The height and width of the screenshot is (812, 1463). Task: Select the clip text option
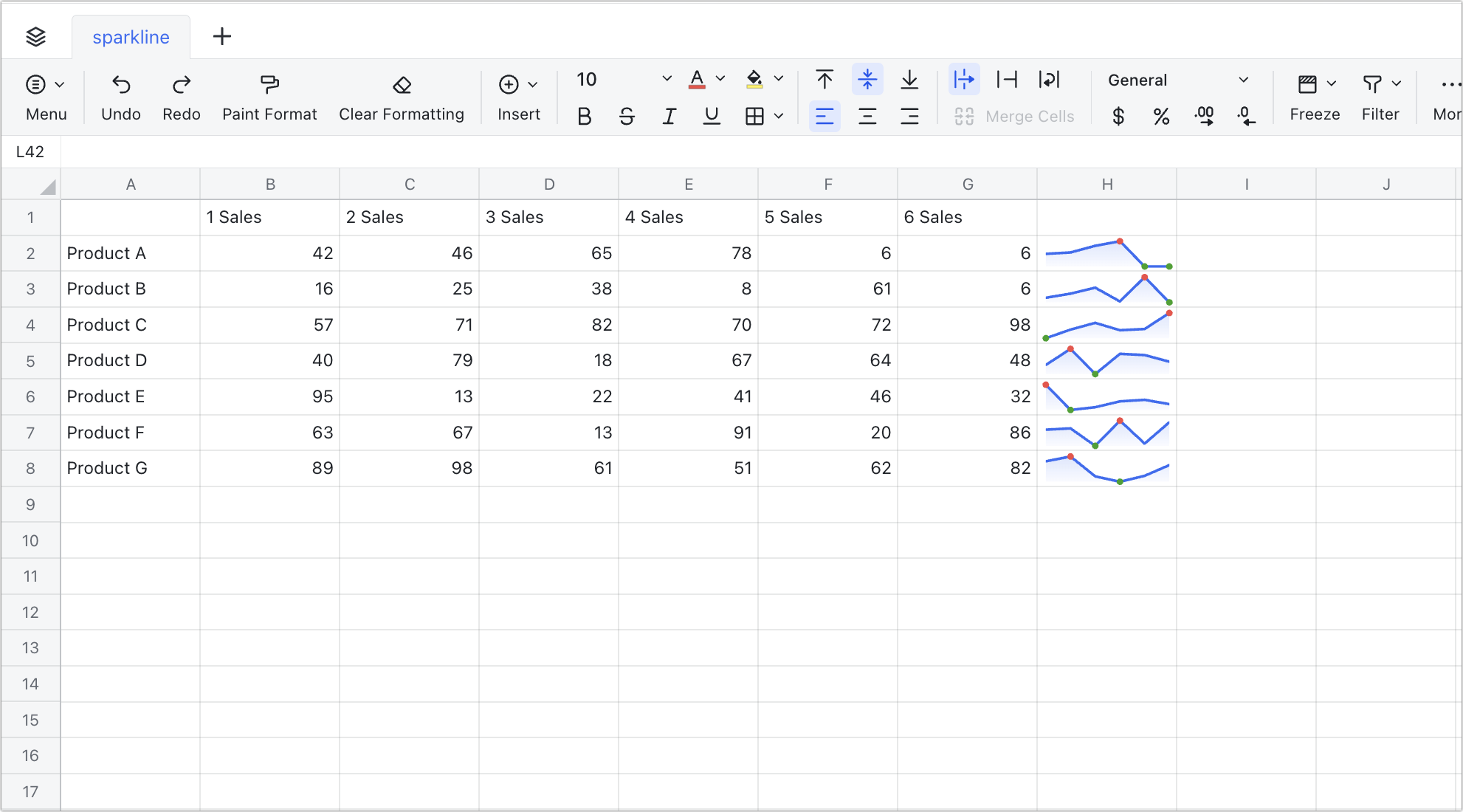(1007, 79)
